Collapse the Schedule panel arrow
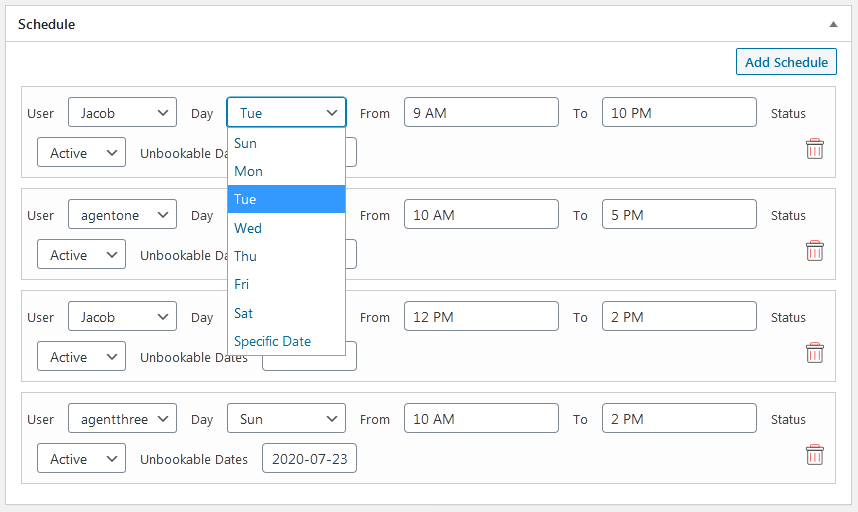Image resolution: width=858 pixels, height=512 pixels. 833,23
